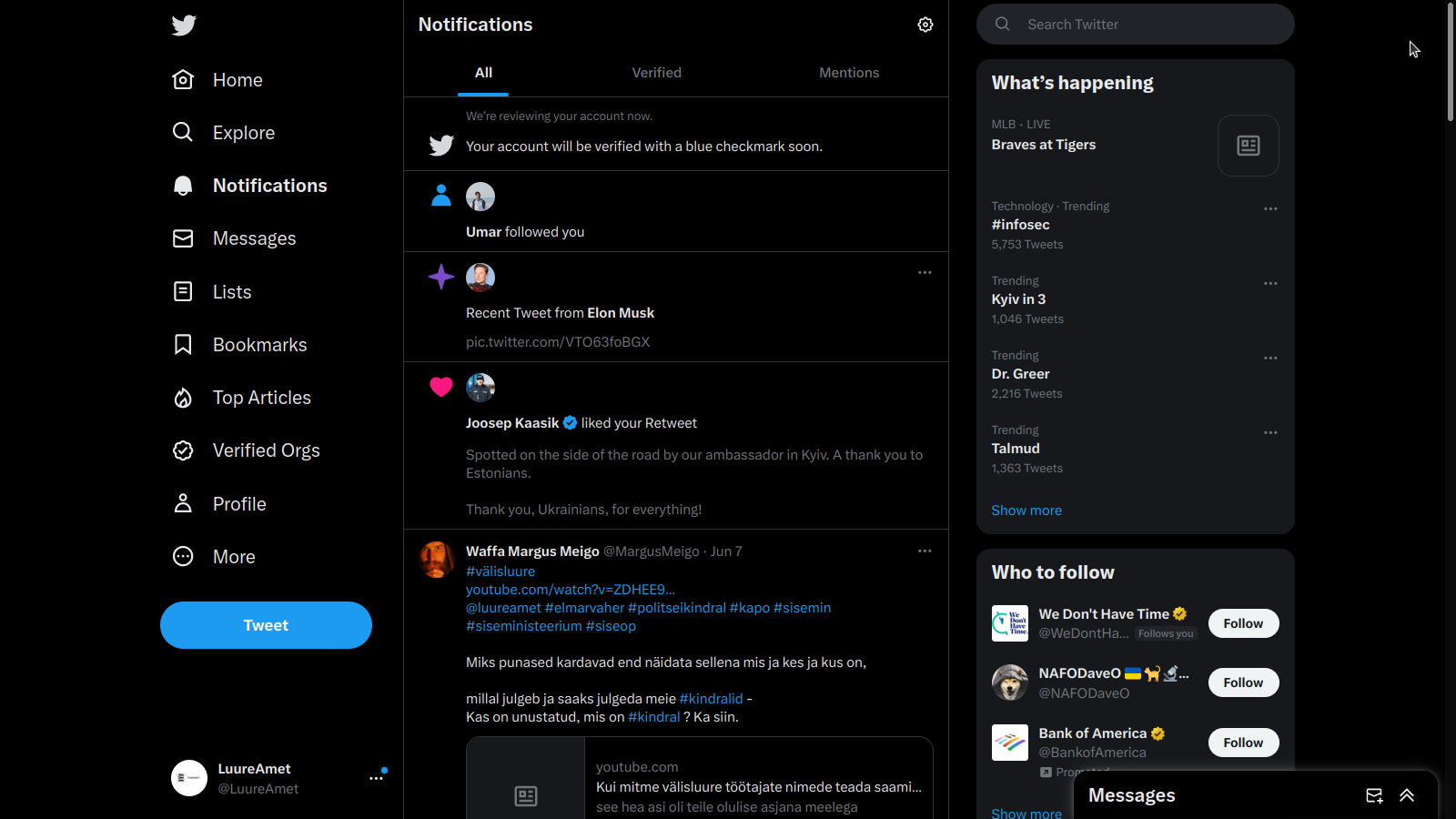Open the Kyiv in 3 trending topic
This screenshot has height=819, width=1456.
click(1018, 299)
